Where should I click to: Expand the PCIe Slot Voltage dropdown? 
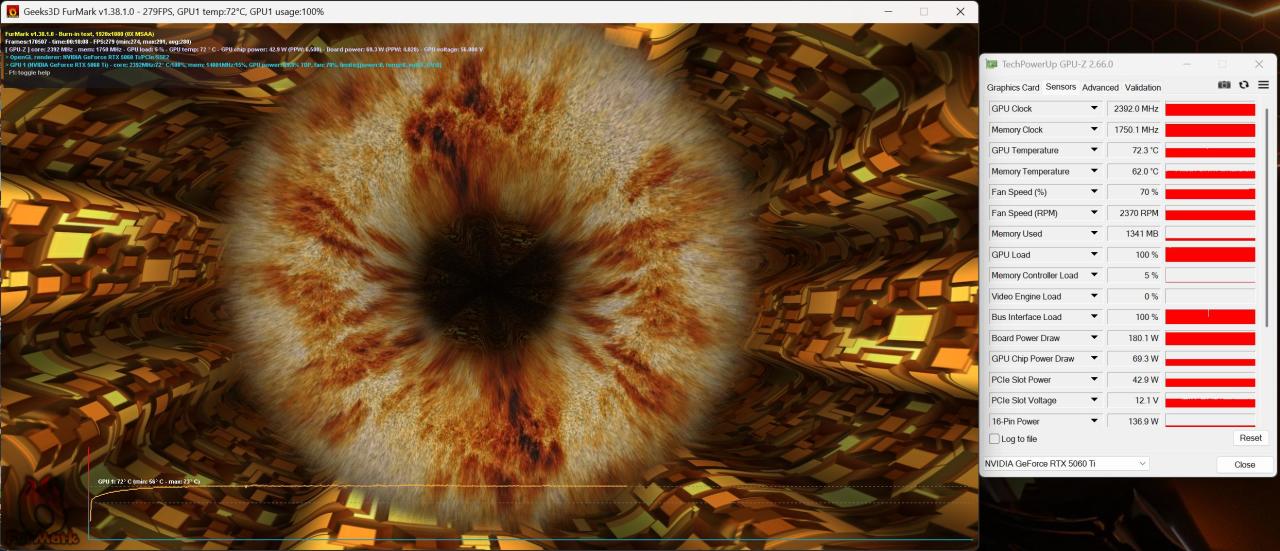pos(1094,401)
